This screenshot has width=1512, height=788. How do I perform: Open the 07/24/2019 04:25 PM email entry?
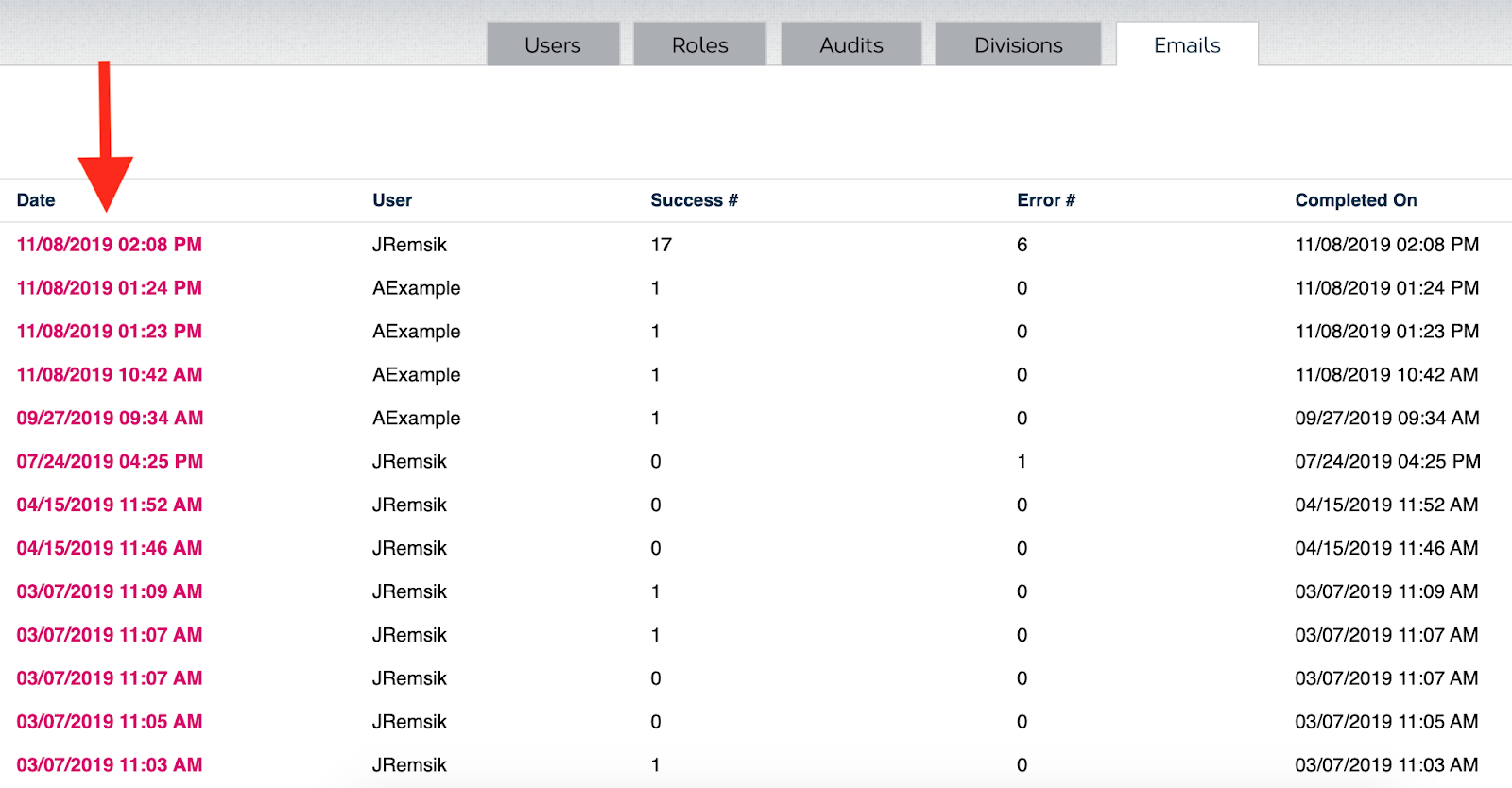(x=110, y=462)
